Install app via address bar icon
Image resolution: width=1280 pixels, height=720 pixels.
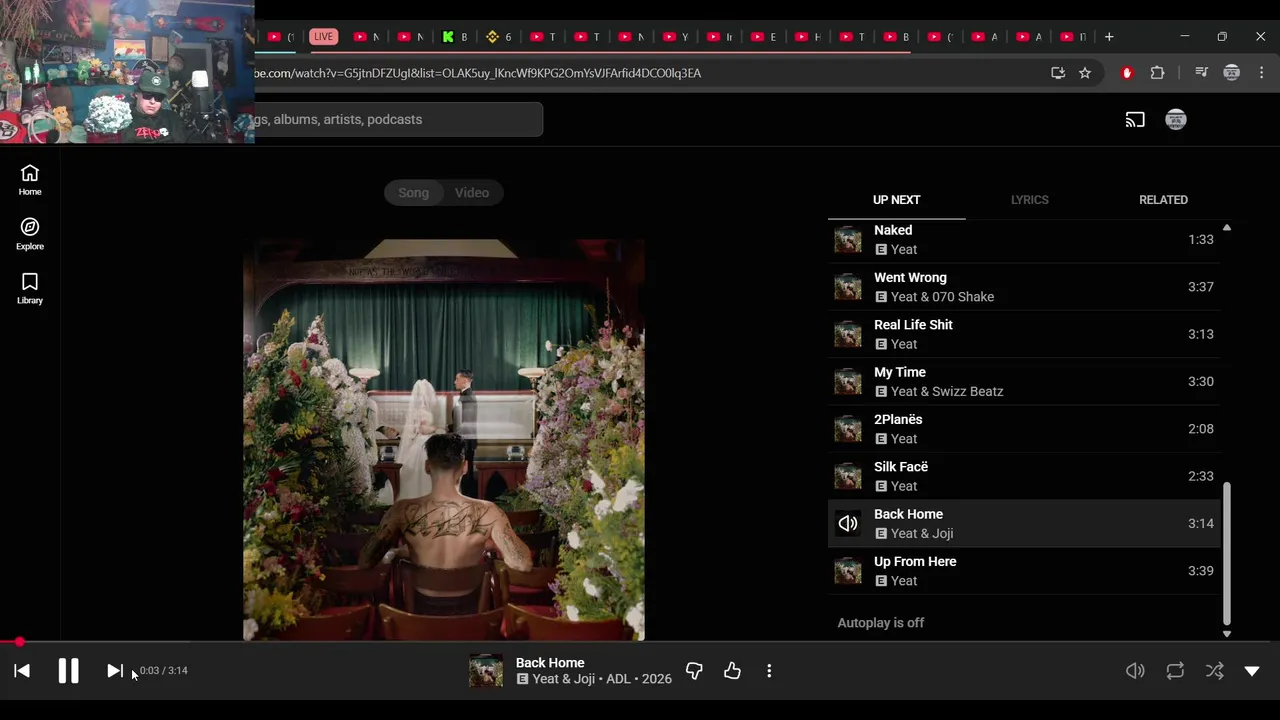[x=1058, y=73]
